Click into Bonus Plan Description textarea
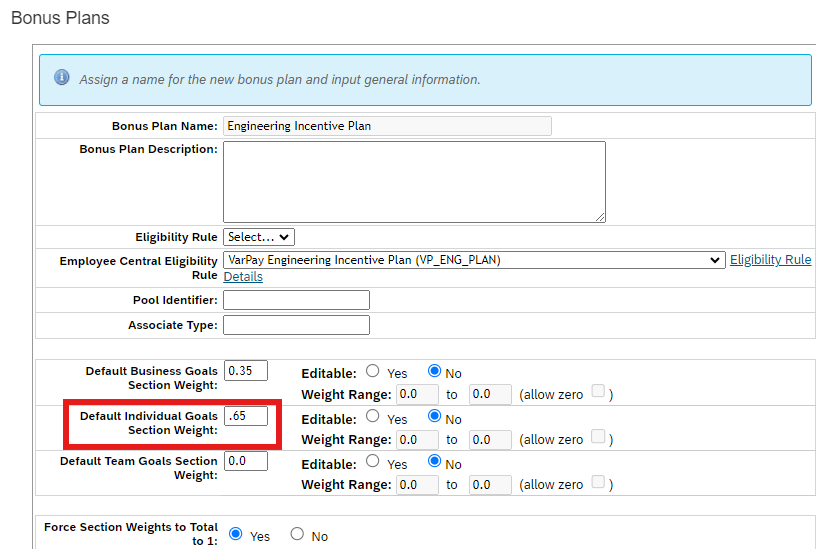 [x=414, y=182]
